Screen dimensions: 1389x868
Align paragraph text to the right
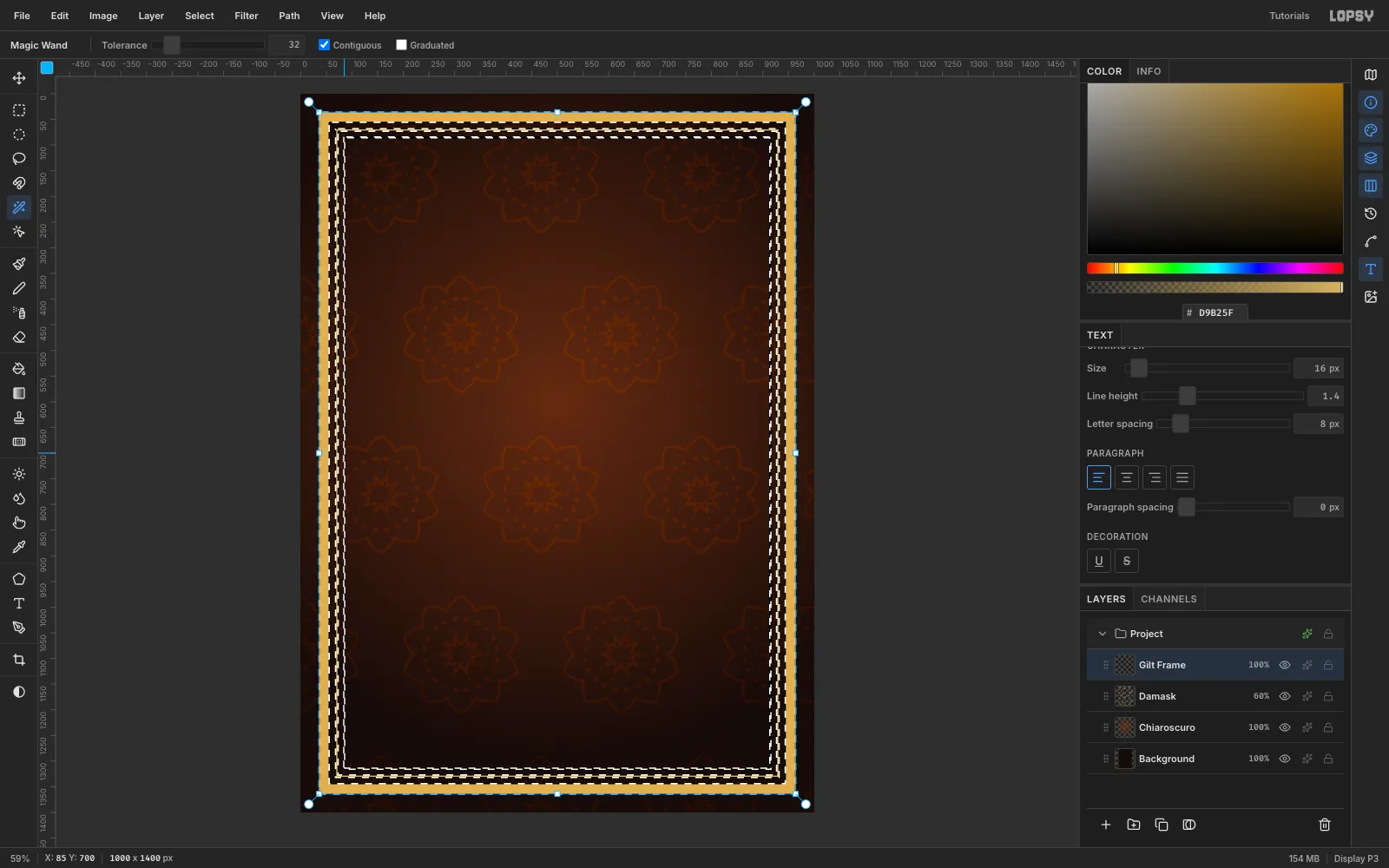coord(1155,477)
